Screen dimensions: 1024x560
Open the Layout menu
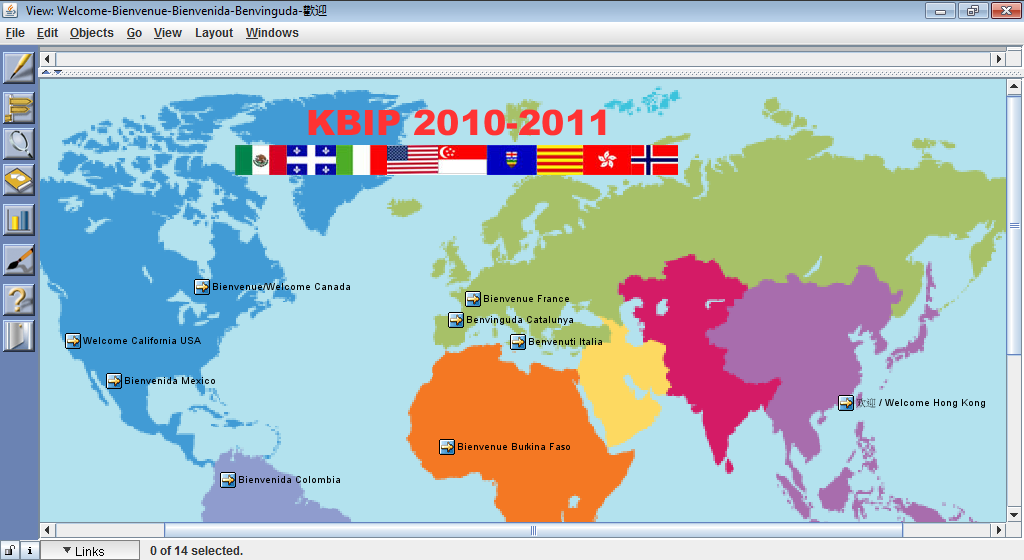coord(214,33)
